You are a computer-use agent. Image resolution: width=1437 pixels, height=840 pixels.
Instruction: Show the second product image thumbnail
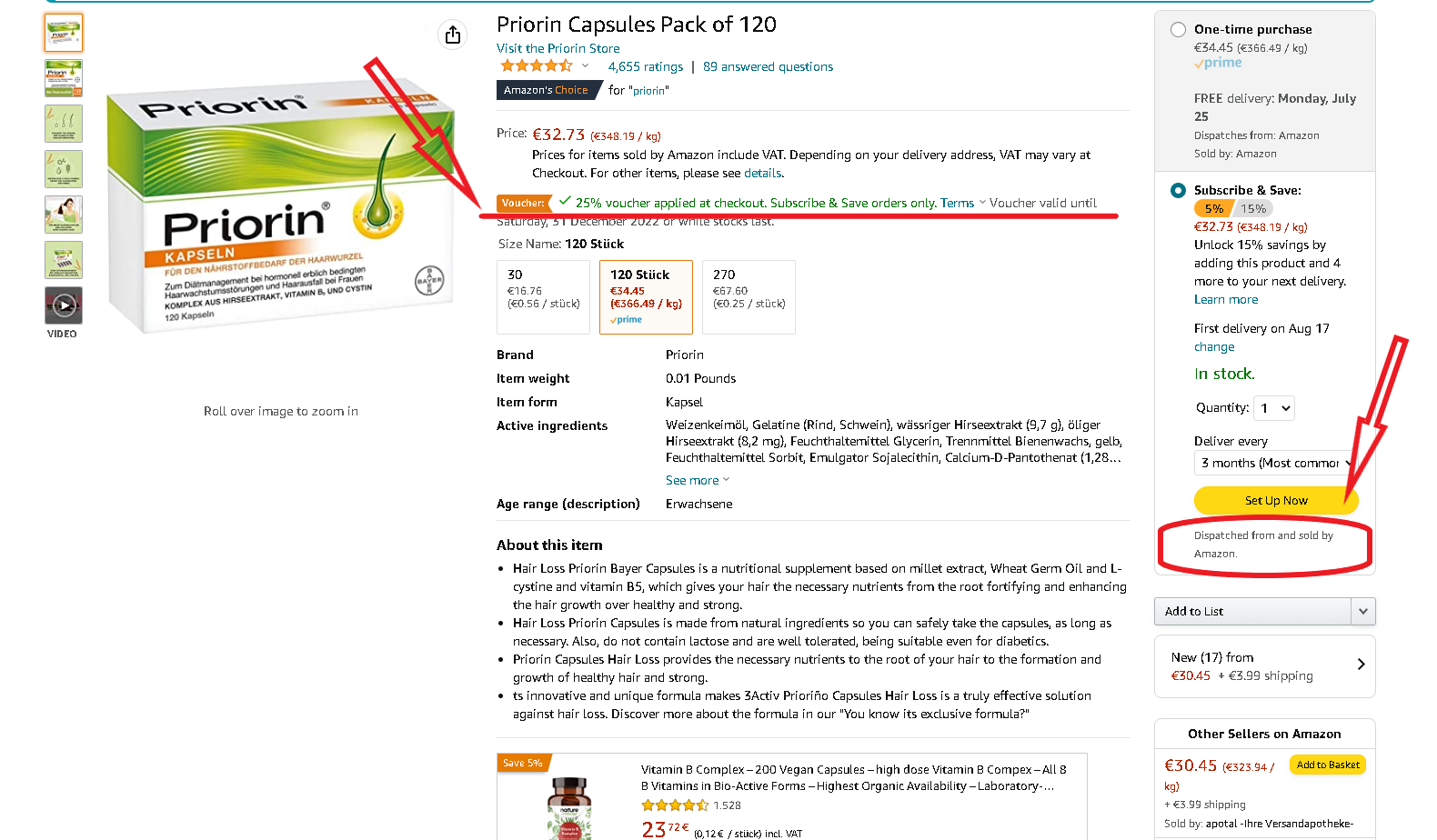pyautogui.click(x=64, y=78)
